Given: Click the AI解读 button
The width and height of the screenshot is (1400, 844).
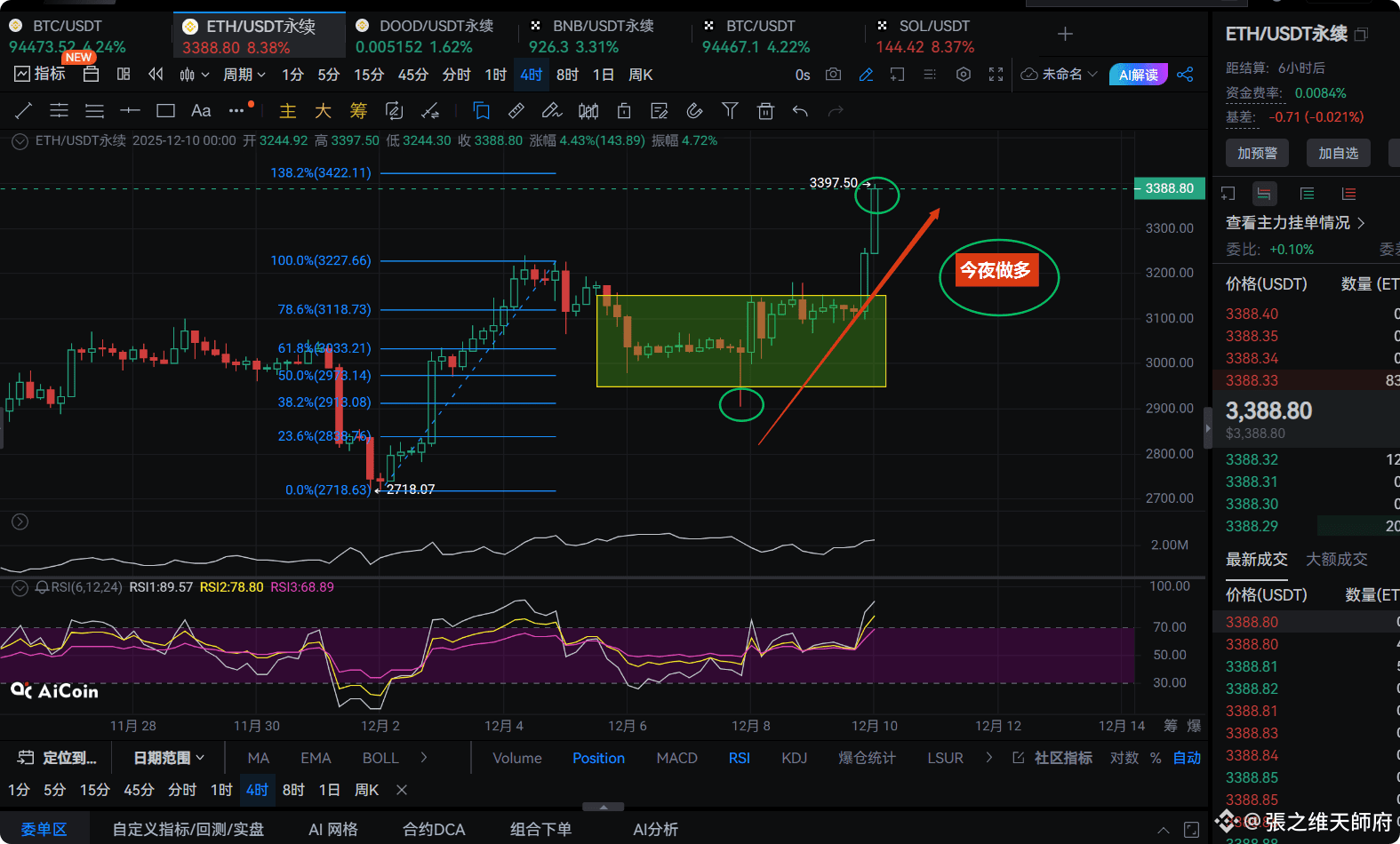Looking at the screenshot, I should (x=1139, y=75).
